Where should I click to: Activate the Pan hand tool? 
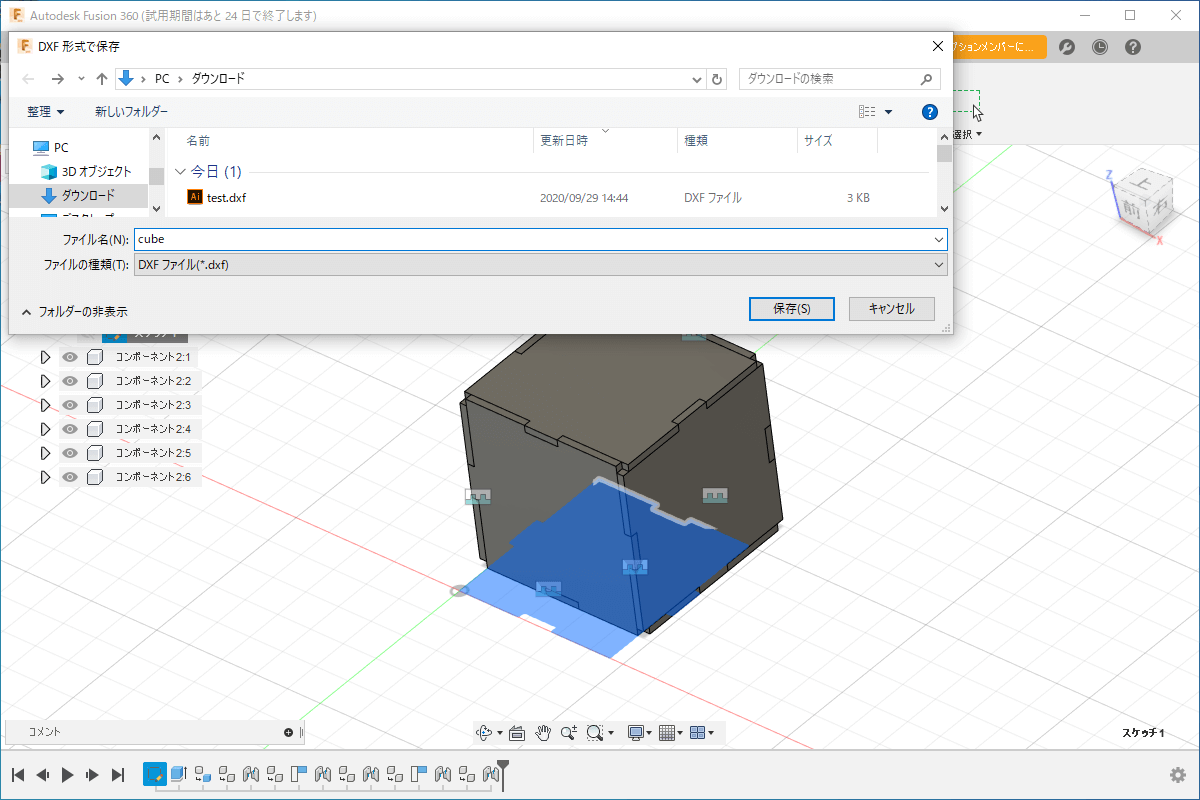pos(543,733)
